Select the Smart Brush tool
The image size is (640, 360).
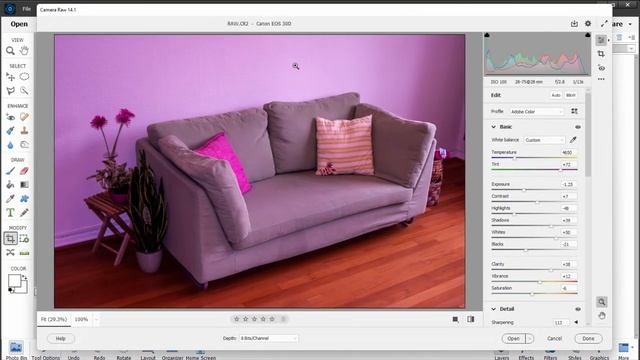(x=10, y=131)
